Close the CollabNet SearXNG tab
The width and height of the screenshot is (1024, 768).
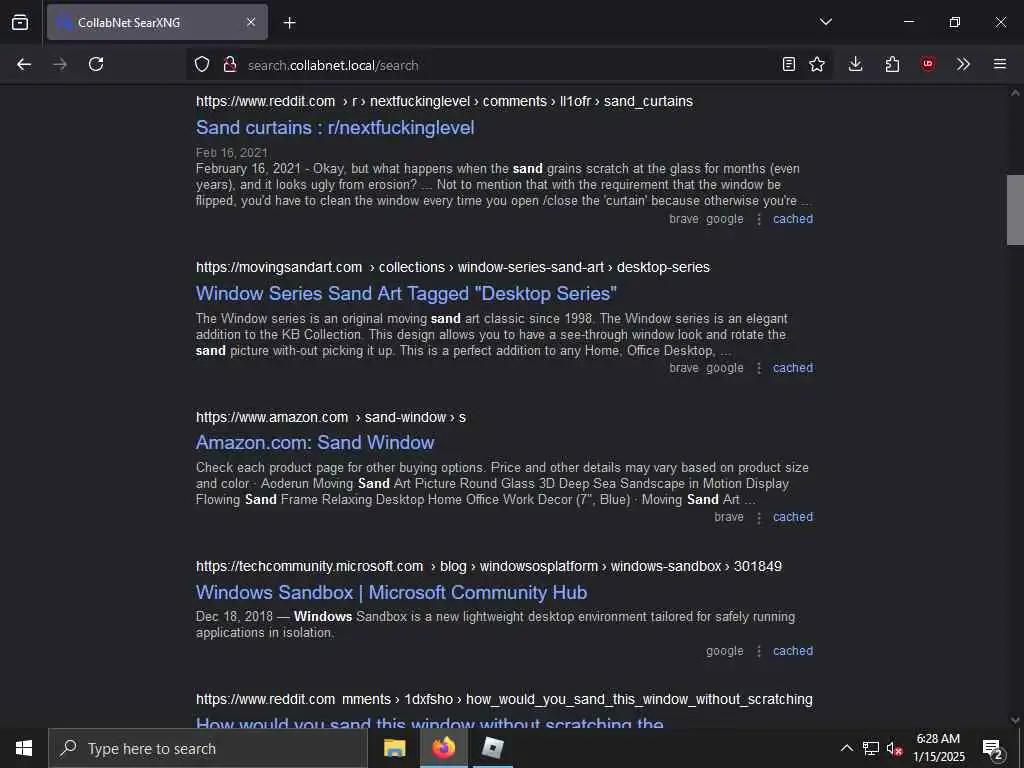[x=251, y=22]
